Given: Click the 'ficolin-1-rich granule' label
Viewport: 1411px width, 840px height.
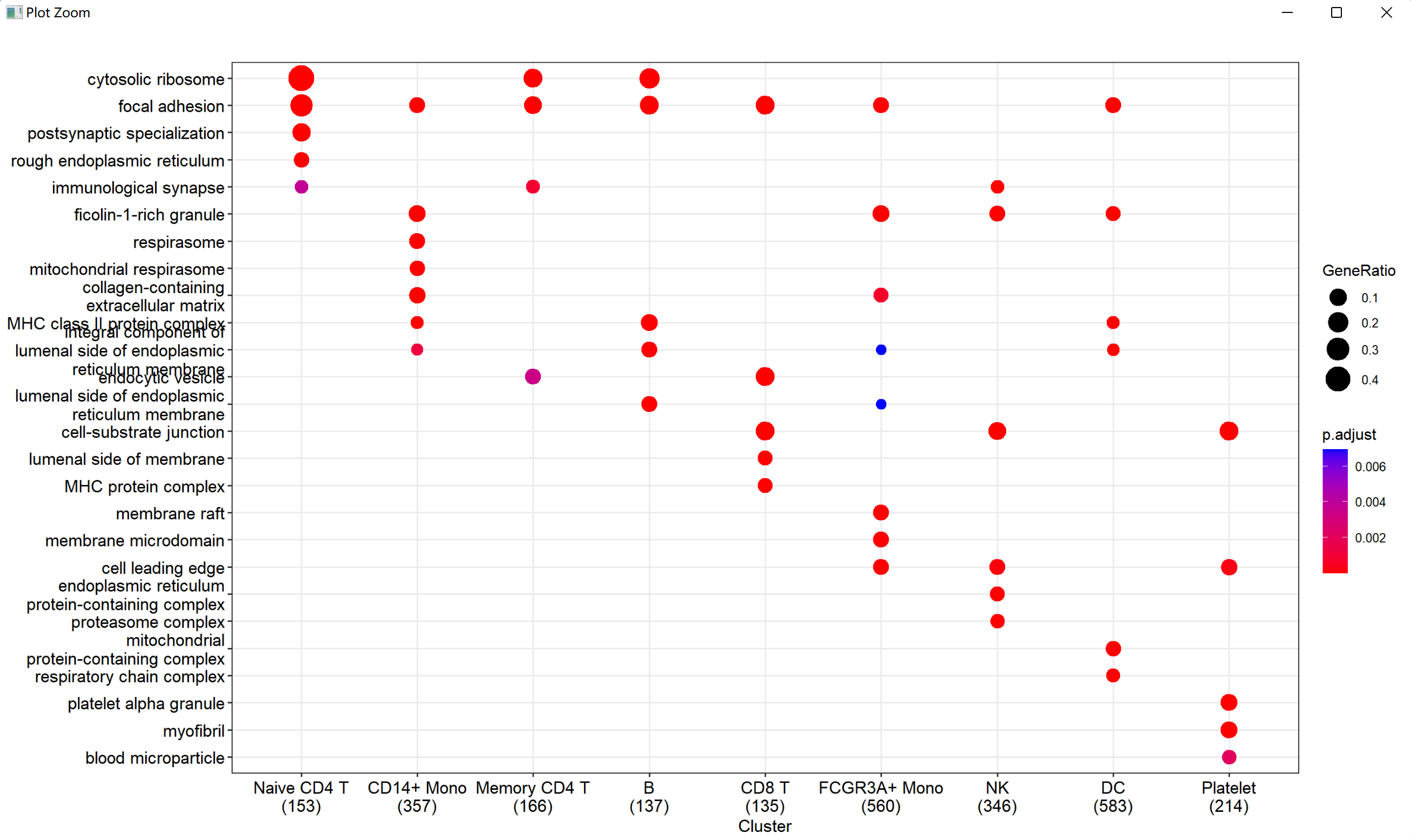Looking at the screenshot, I should [x=149, y=214].
